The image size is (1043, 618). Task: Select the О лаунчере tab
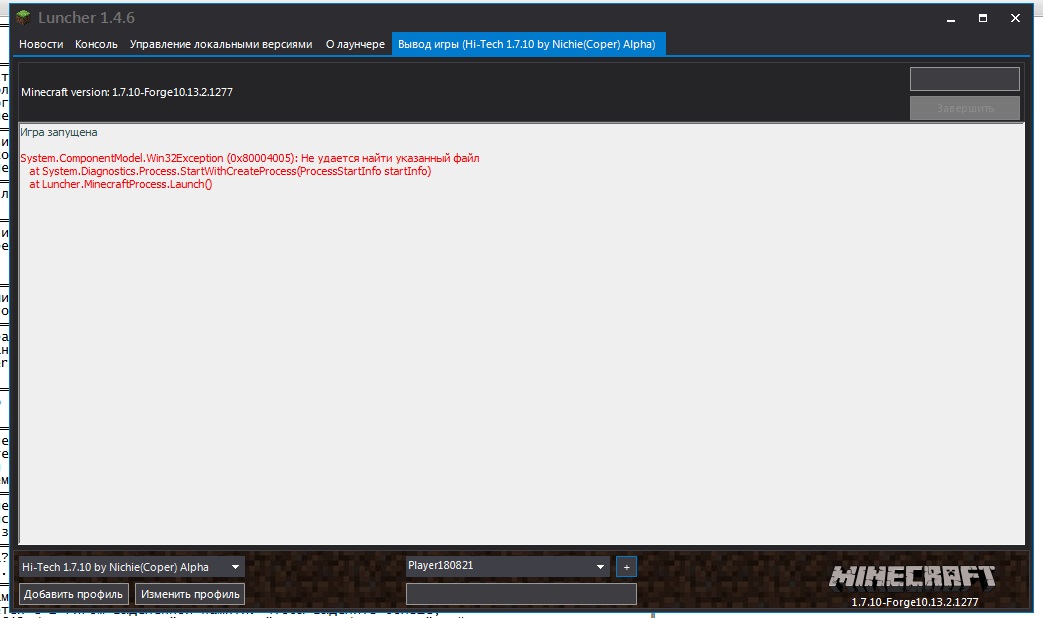pyautogui.click(x=355, y=45)
